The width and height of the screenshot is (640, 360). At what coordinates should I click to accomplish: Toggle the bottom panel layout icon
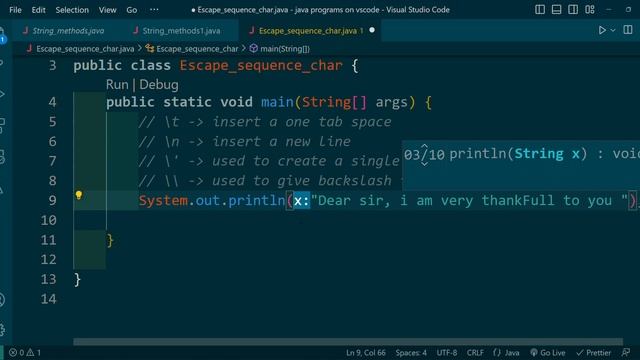point(556,9)
